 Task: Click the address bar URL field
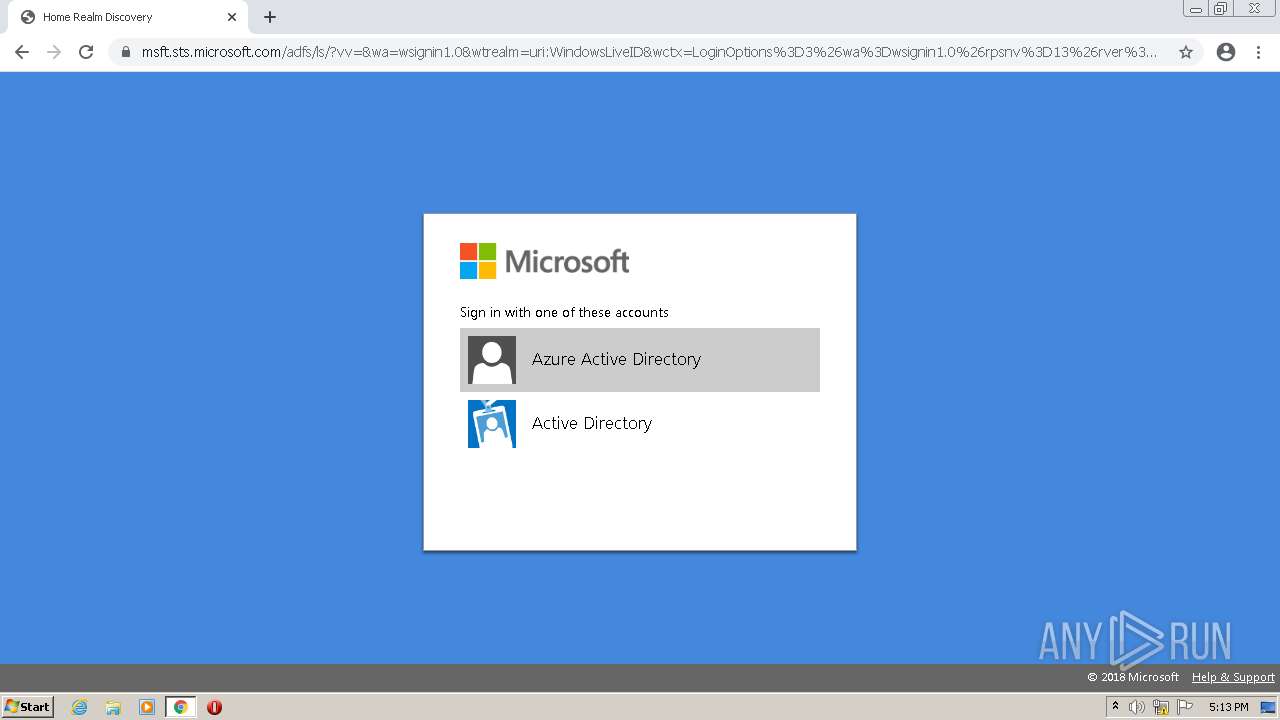(650, 52)
